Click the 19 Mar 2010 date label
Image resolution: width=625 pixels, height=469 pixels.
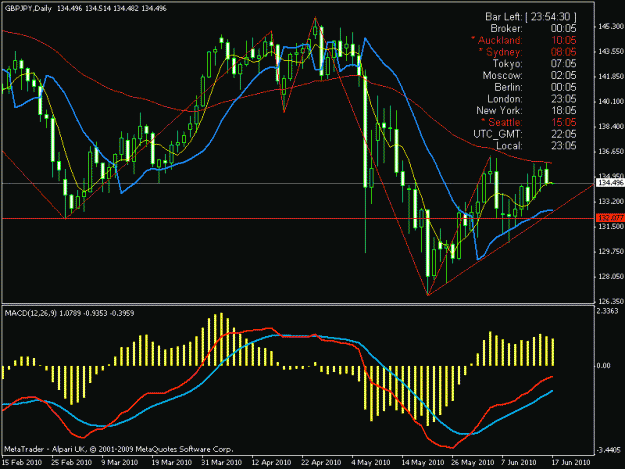(x=171, y=462)
